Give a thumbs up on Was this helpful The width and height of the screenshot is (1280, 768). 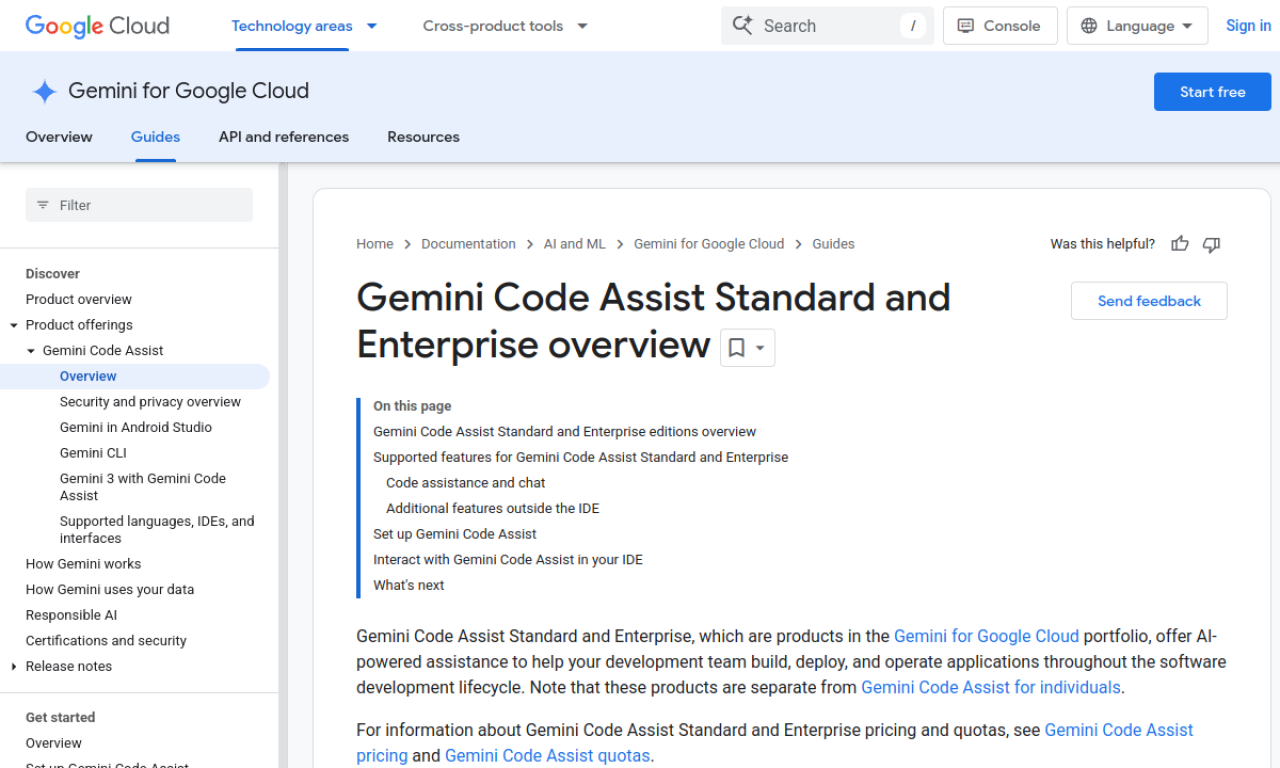pos(1179,243)
